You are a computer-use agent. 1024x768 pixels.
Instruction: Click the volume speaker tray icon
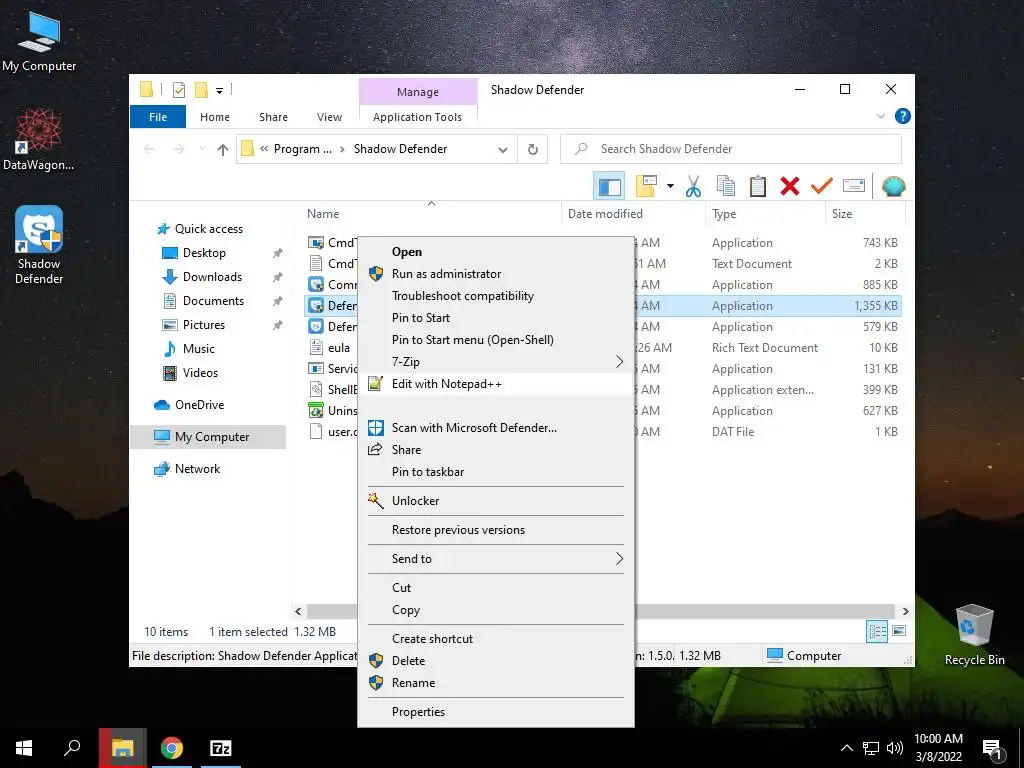click(x=895, y=748)
